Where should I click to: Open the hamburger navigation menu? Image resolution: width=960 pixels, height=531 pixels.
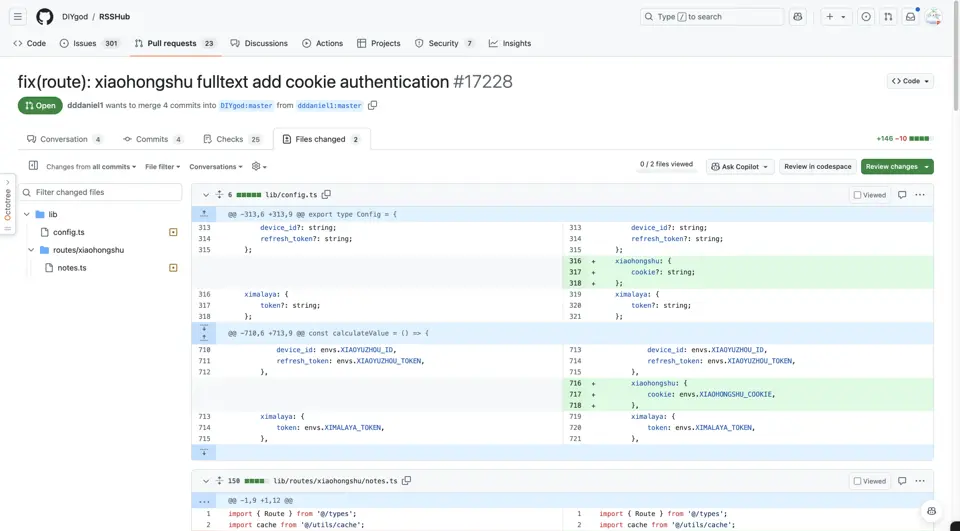coord(18,17)
